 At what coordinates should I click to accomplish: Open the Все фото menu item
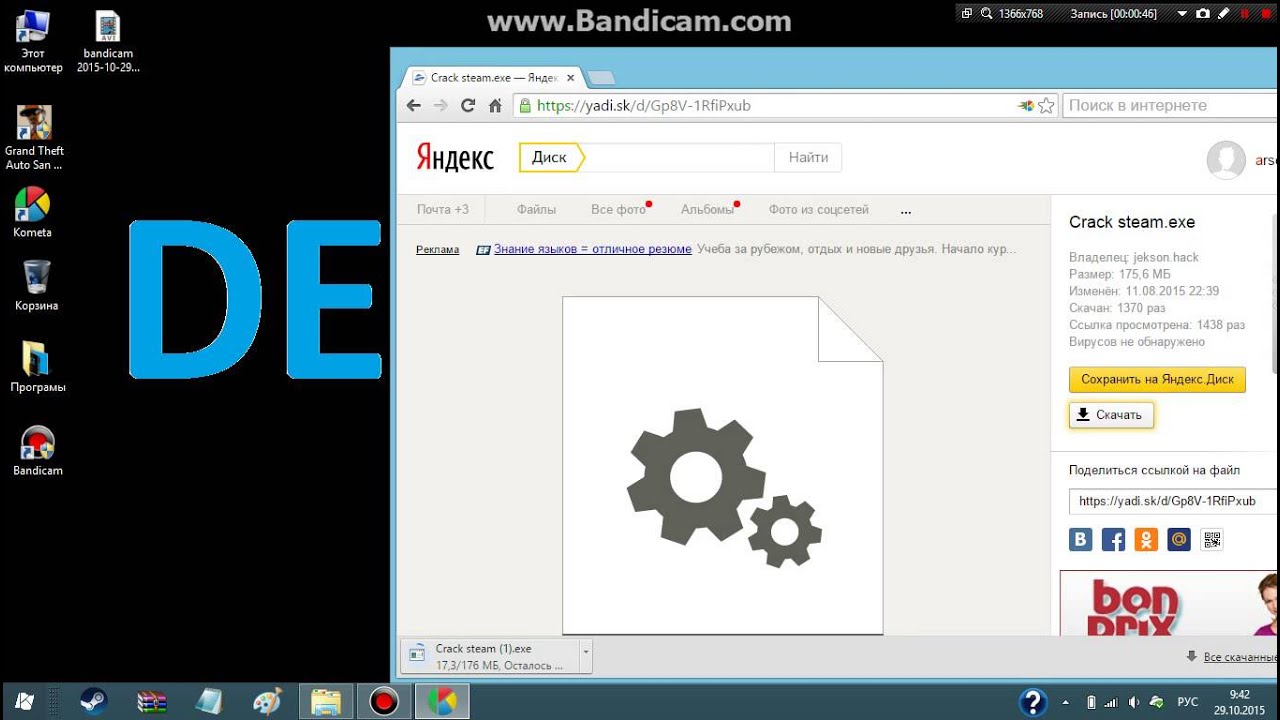coord(618,210)
